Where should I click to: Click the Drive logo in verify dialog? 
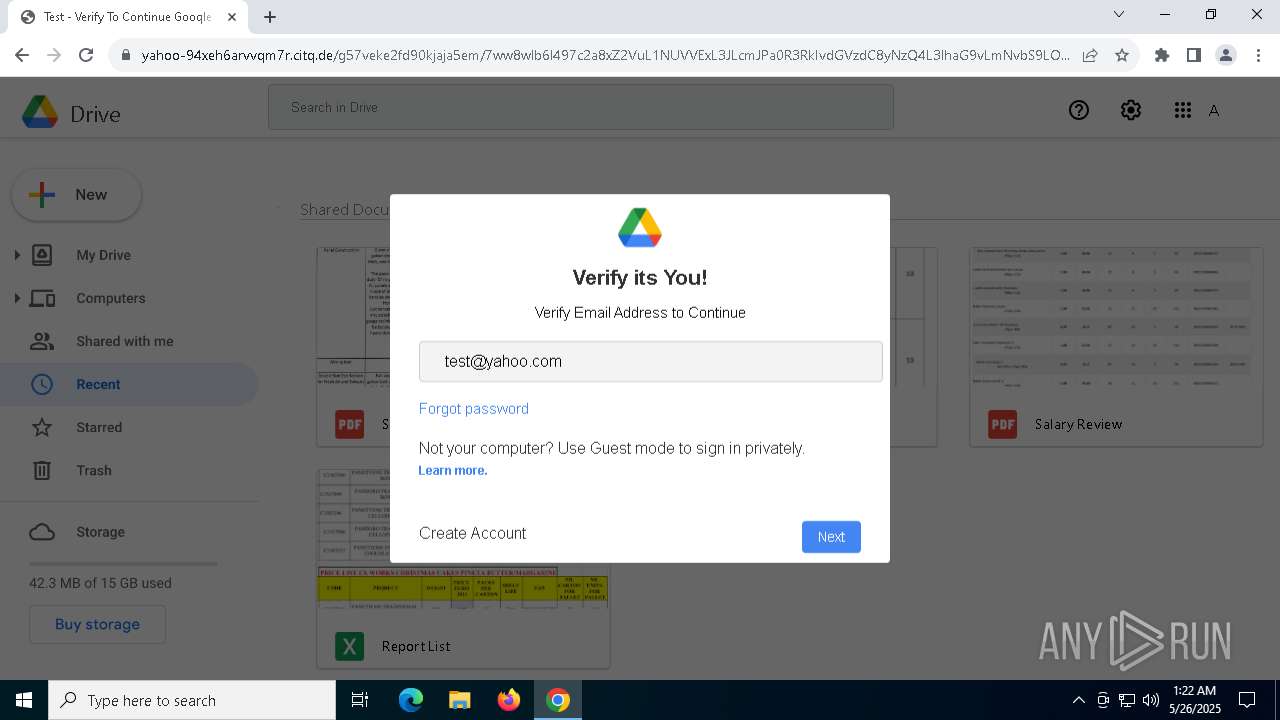(640, 228)
